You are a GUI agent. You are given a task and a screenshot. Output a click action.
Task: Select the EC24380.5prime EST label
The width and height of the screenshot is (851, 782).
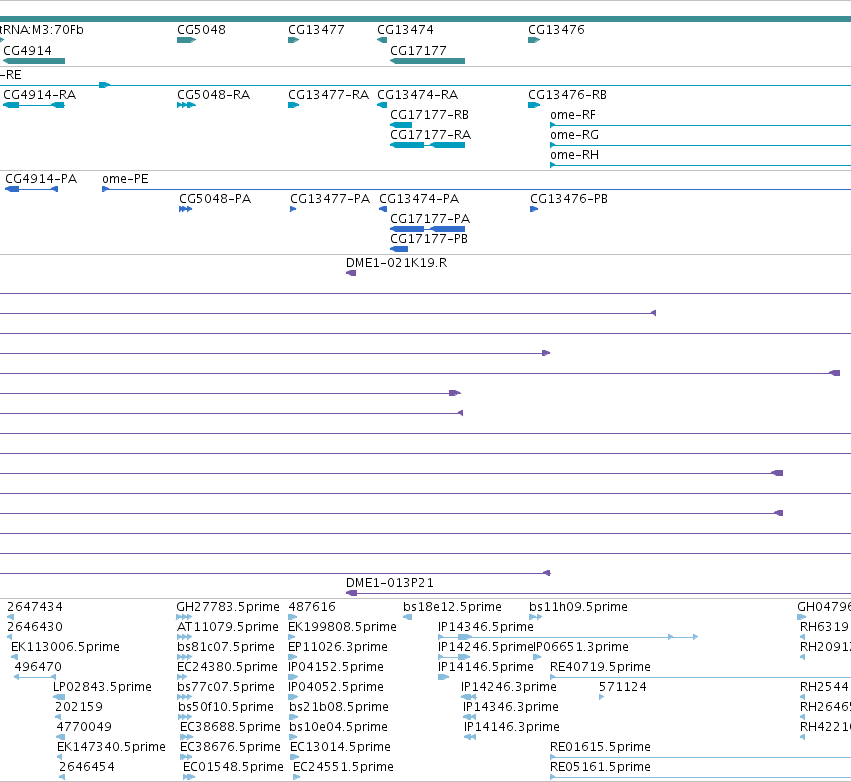click(226, 667)
